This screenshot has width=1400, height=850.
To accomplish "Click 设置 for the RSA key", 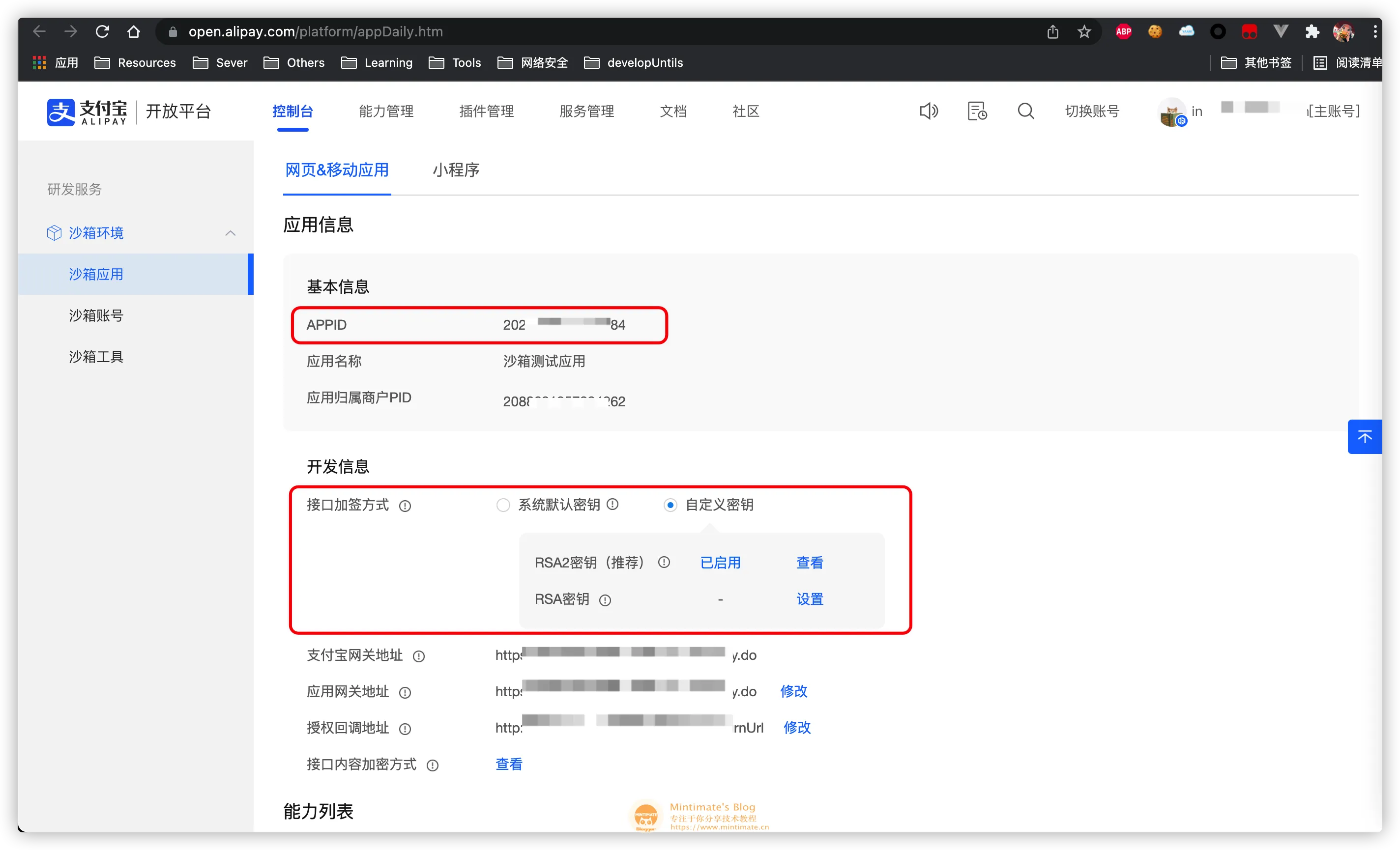I will (810, 599).
